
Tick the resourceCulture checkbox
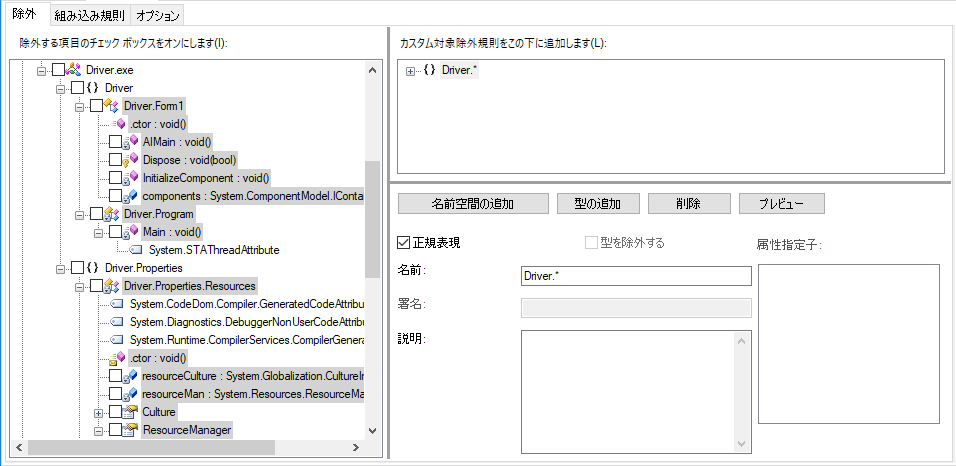115,376
